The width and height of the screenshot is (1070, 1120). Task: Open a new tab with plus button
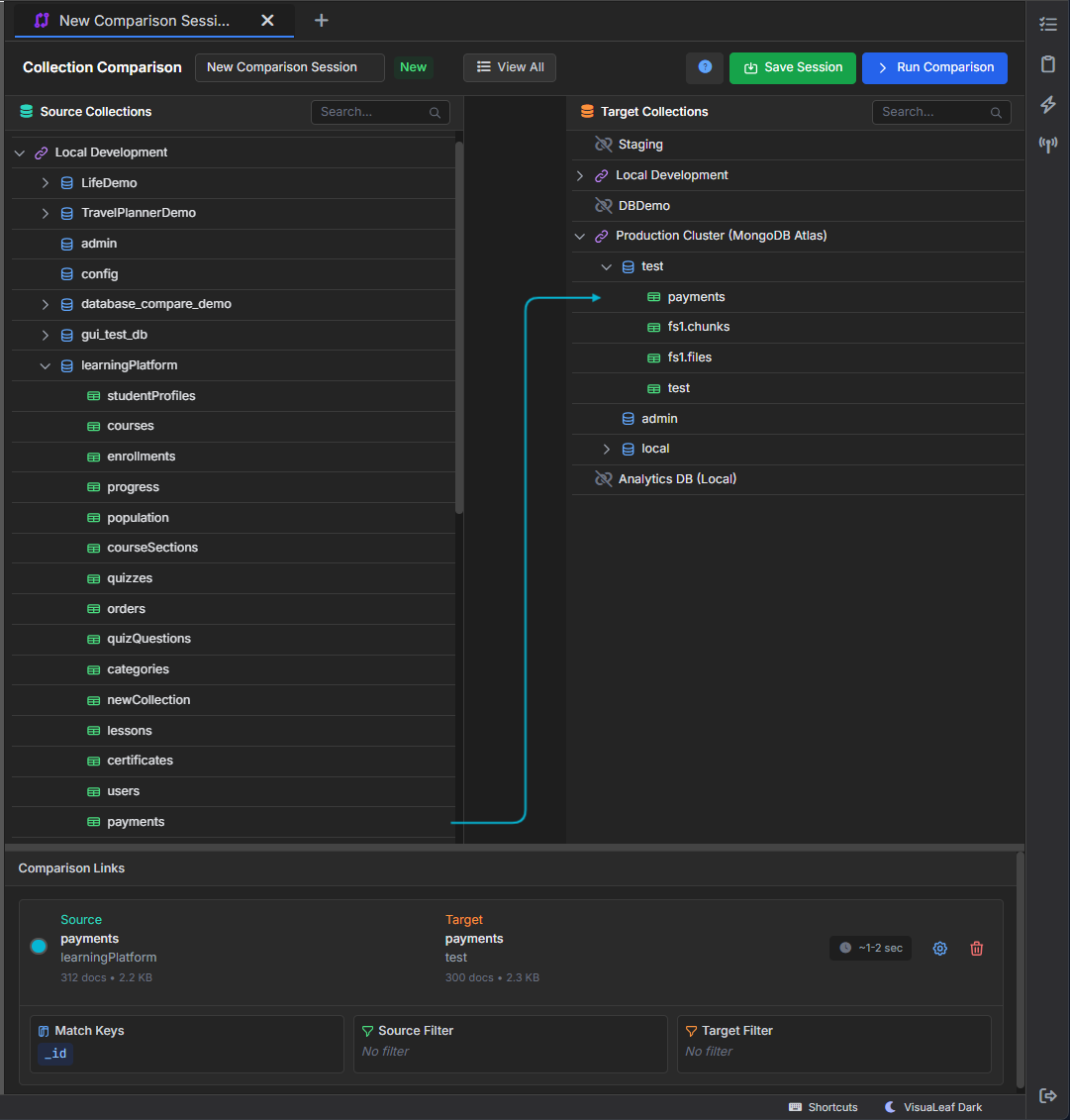[322, 21]
